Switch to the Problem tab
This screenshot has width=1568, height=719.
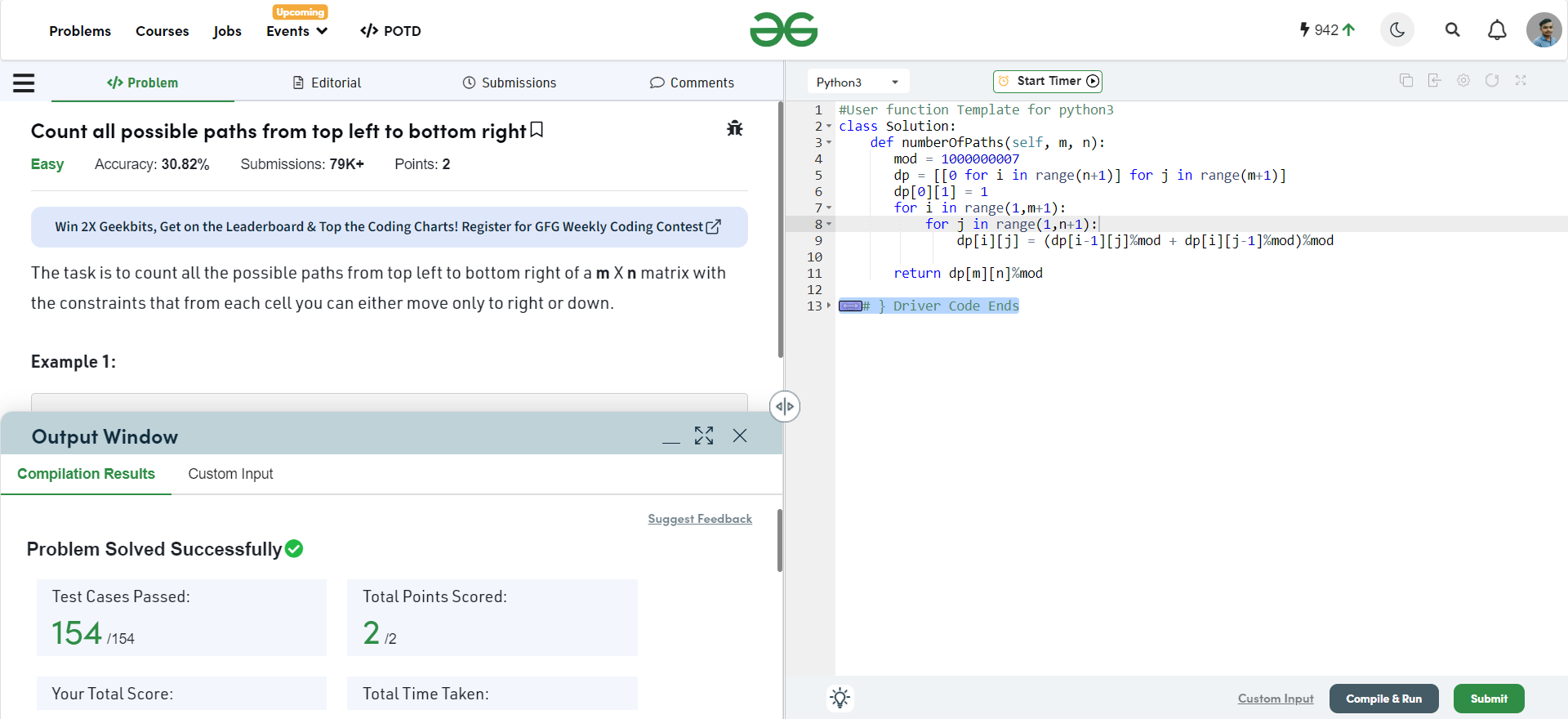tap(143, 83)
